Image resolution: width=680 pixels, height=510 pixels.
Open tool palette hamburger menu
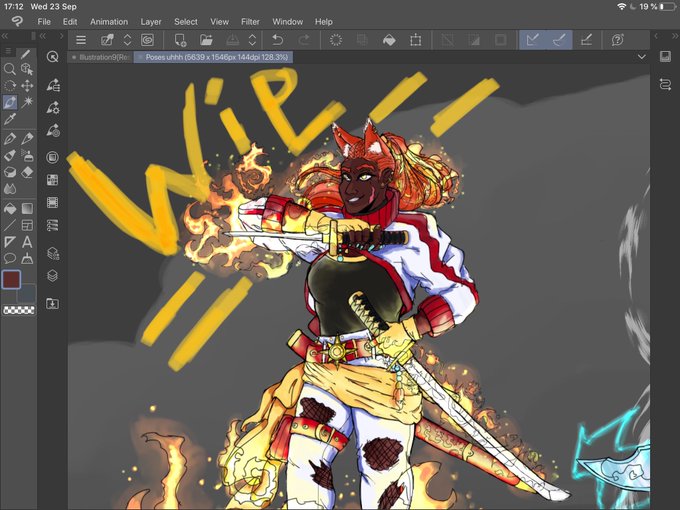(x=8, y=52)
